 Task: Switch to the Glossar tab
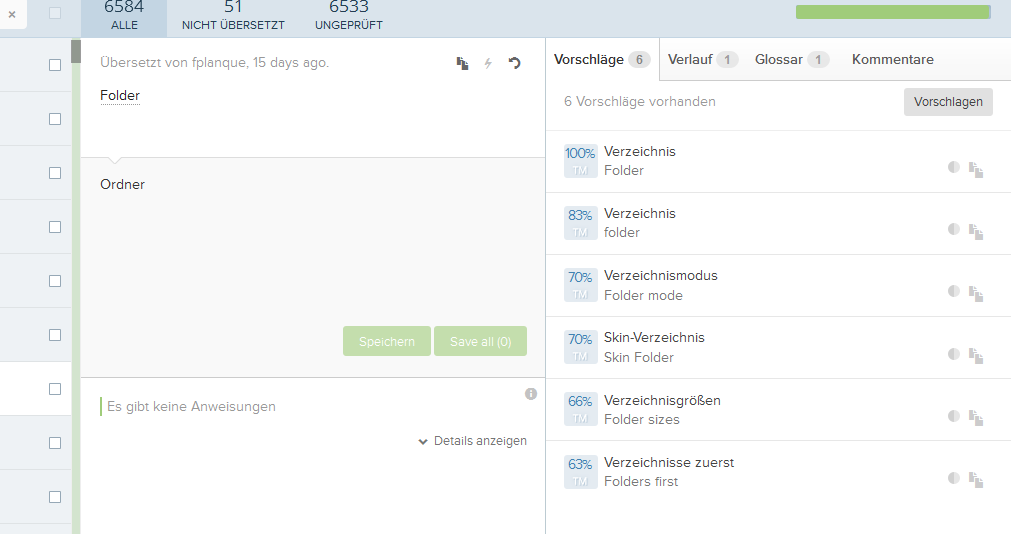(x=792, y=59)
